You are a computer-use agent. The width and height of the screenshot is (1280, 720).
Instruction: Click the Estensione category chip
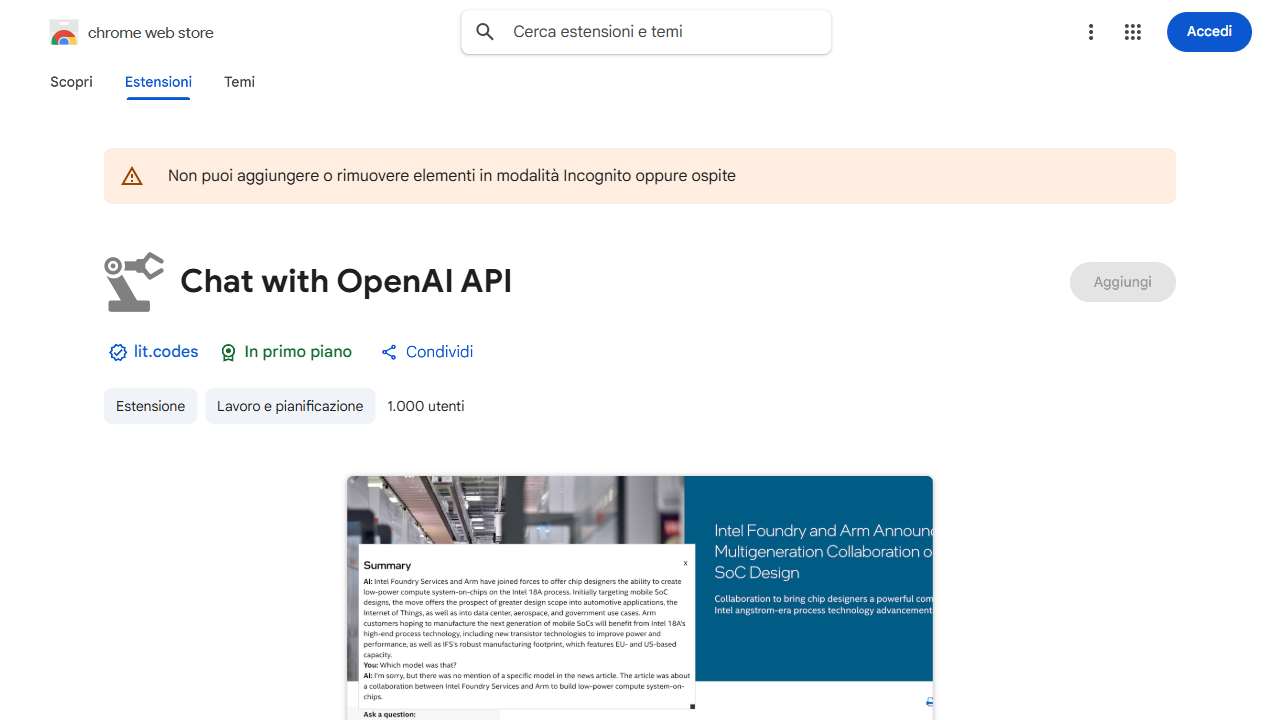(x=150, y=406)
